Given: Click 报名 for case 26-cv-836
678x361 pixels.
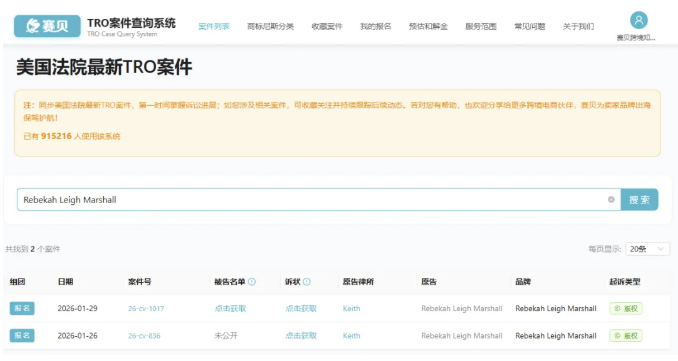Looking at the screenshot, I should (22, 335).
